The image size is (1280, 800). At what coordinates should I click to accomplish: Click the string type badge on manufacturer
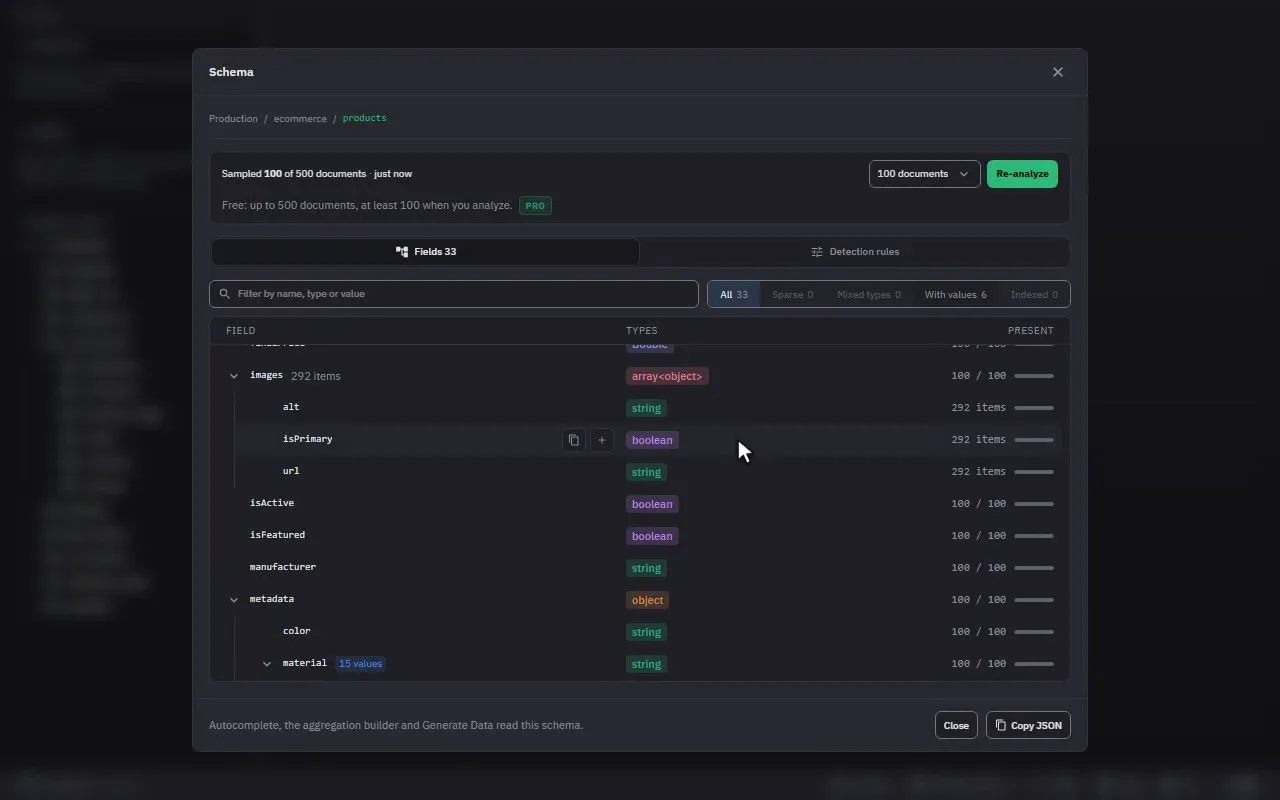[646, 568]
